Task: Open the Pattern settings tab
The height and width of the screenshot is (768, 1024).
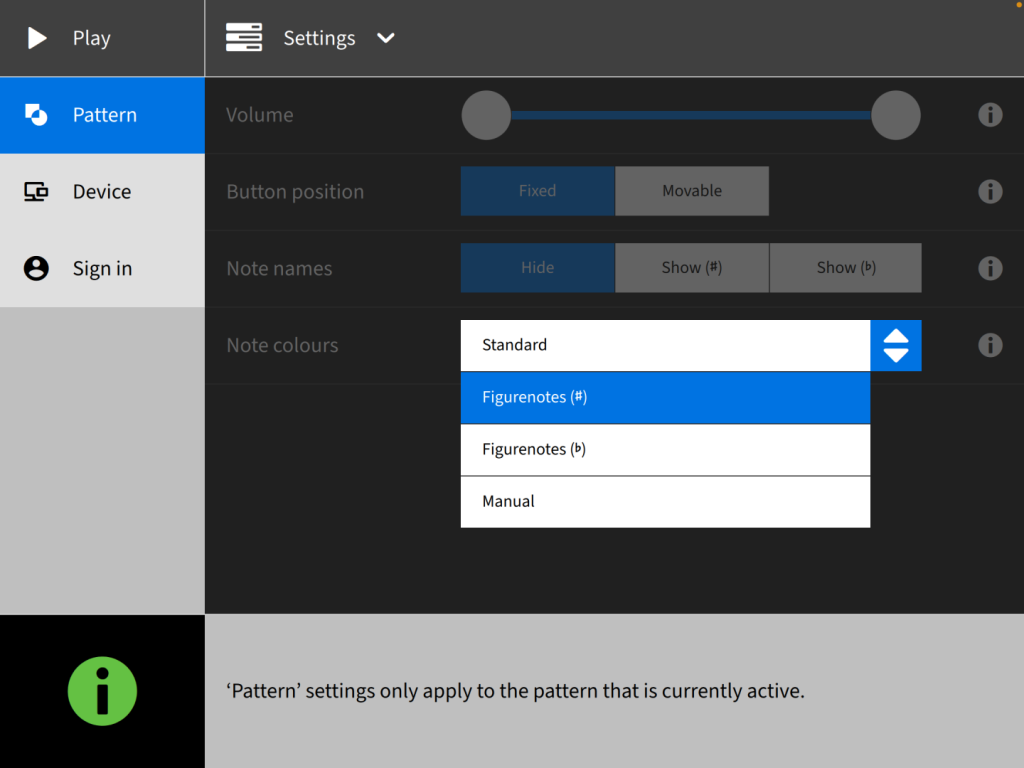Action: (x=103, y=115)
